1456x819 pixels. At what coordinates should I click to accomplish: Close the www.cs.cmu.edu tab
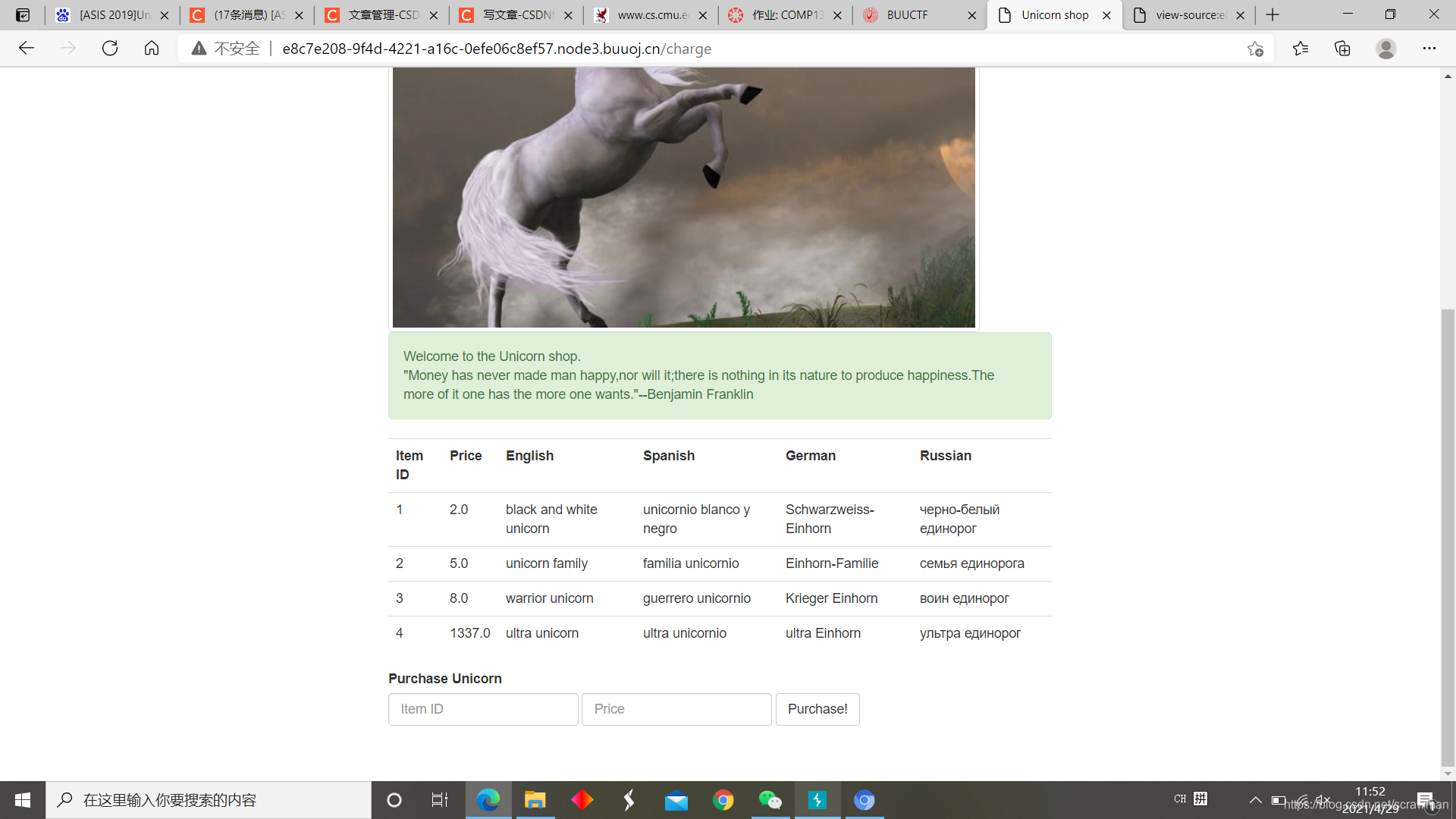702,15
